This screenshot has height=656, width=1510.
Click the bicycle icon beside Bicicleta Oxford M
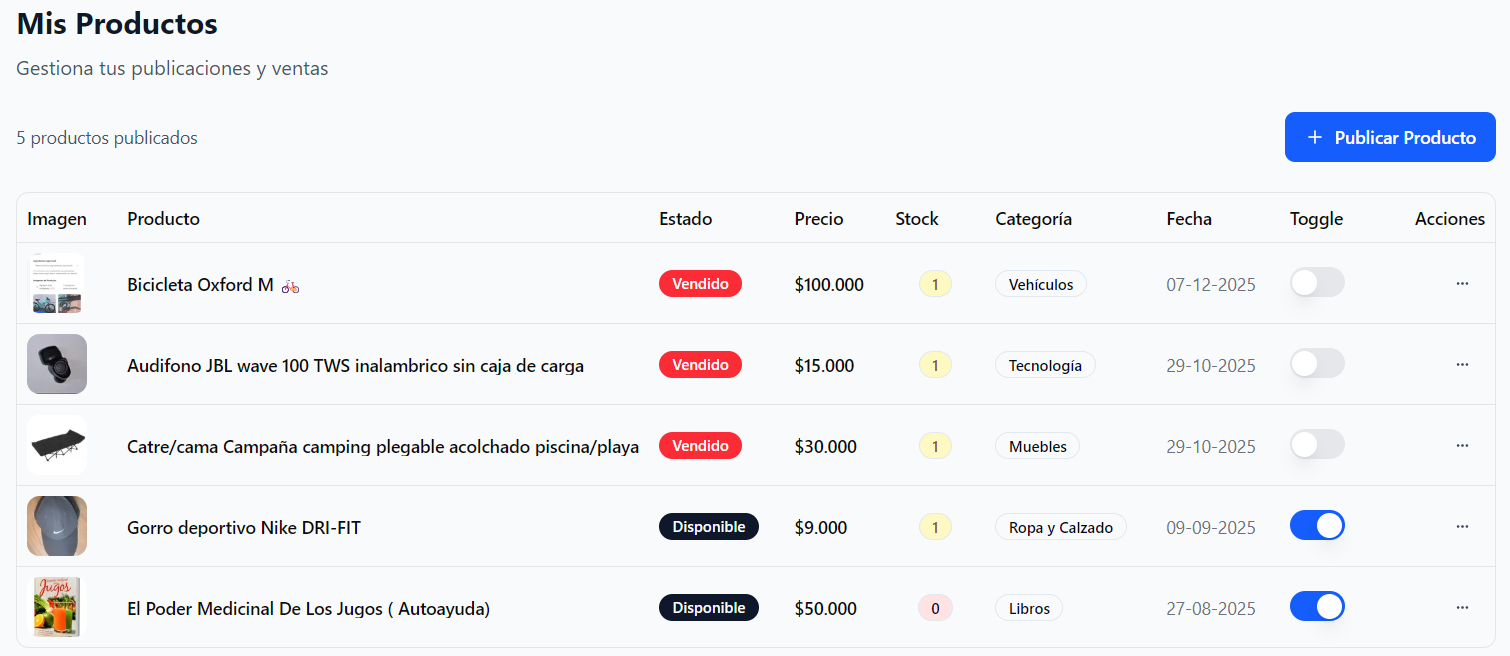click(x=289, y=286)
